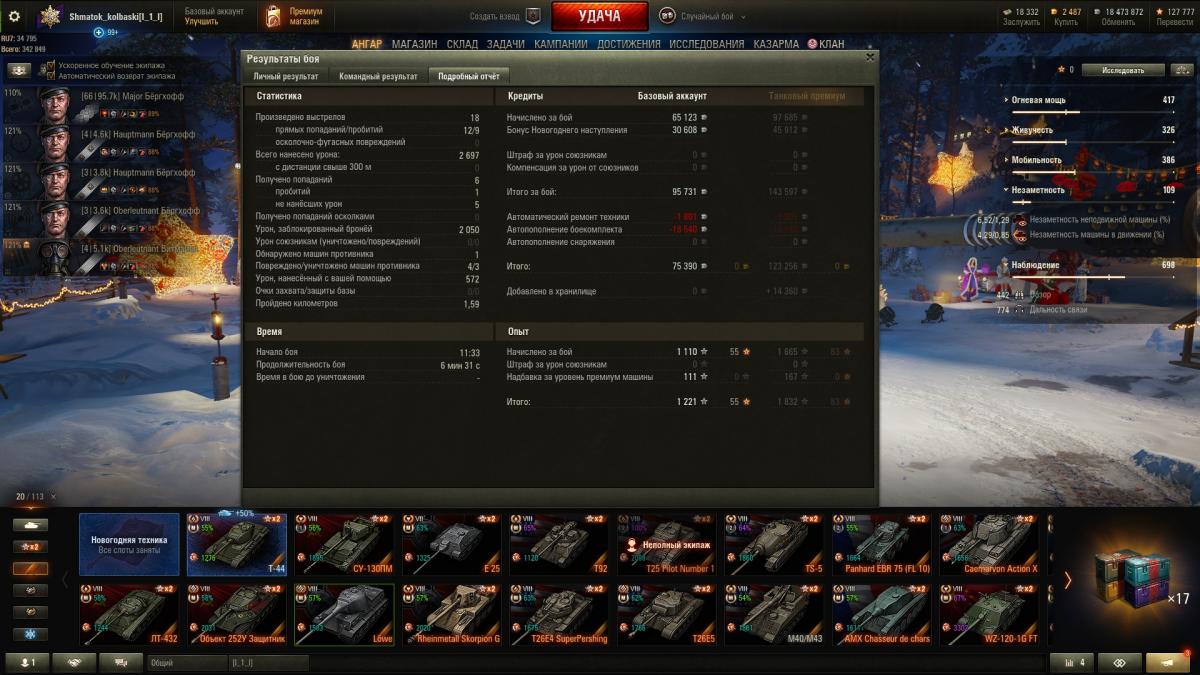This screenshot has width=1200, height=675.
Task: Click the bottom-right eye view button
Action: (1120, 663)
